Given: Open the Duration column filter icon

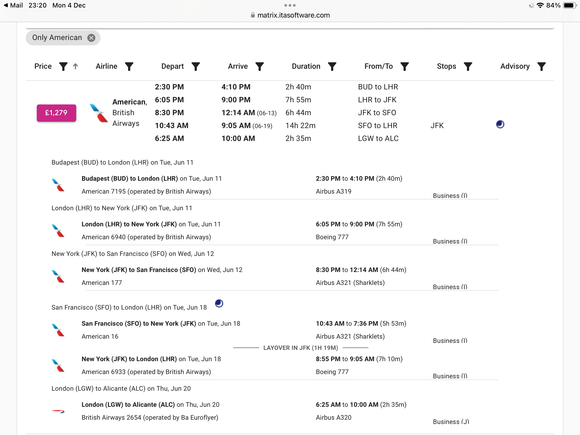Looking at the screenshot, I should click(x=332, y=67).
